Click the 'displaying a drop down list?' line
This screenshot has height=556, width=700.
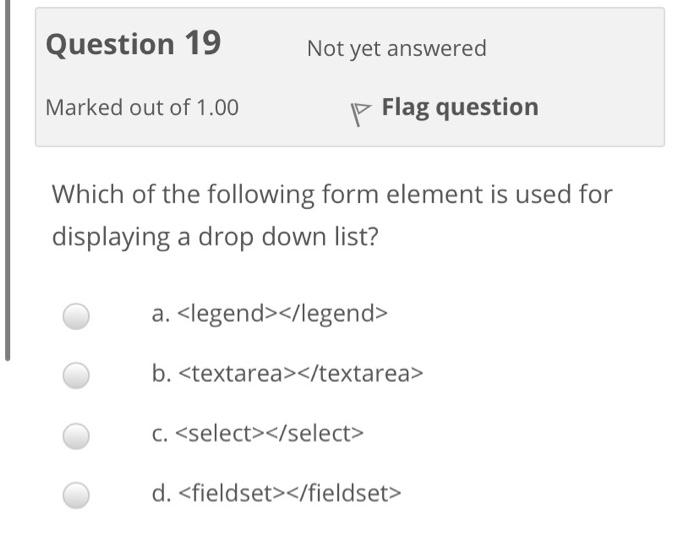pyautogui.click(x=215, y=240)
